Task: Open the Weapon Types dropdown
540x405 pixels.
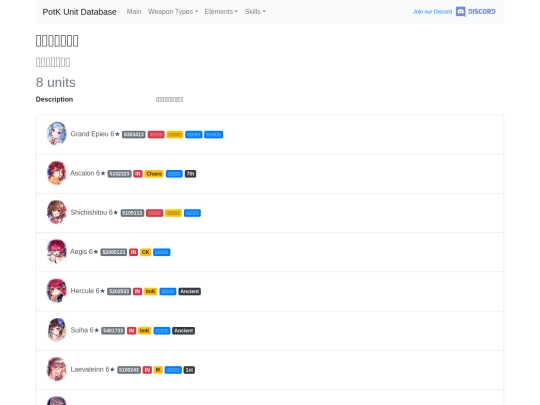Action: tap(173, 12)
